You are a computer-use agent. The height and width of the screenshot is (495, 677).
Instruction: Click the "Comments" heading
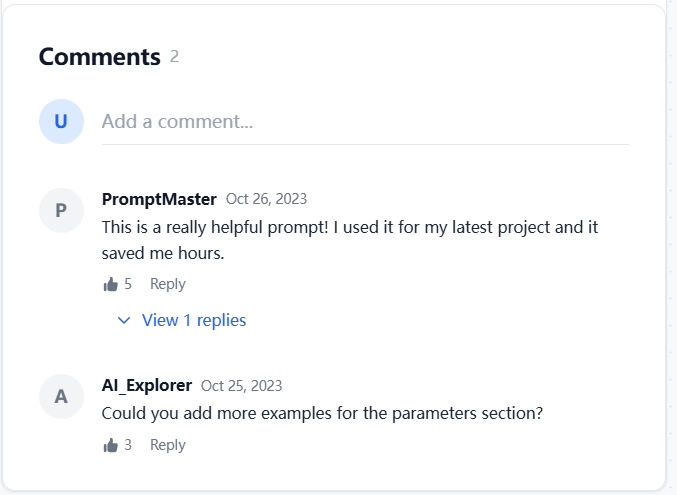click(99, 57)
